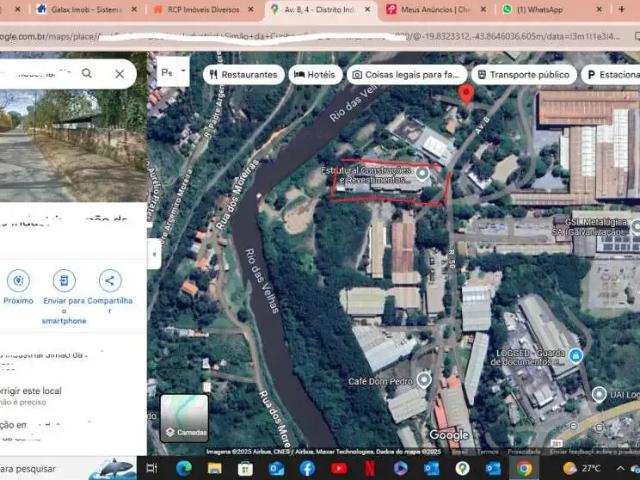Open Netflix from the taskbar
Image resolution: width=640 pixels, height=480 pixels.
coord(369,469)
